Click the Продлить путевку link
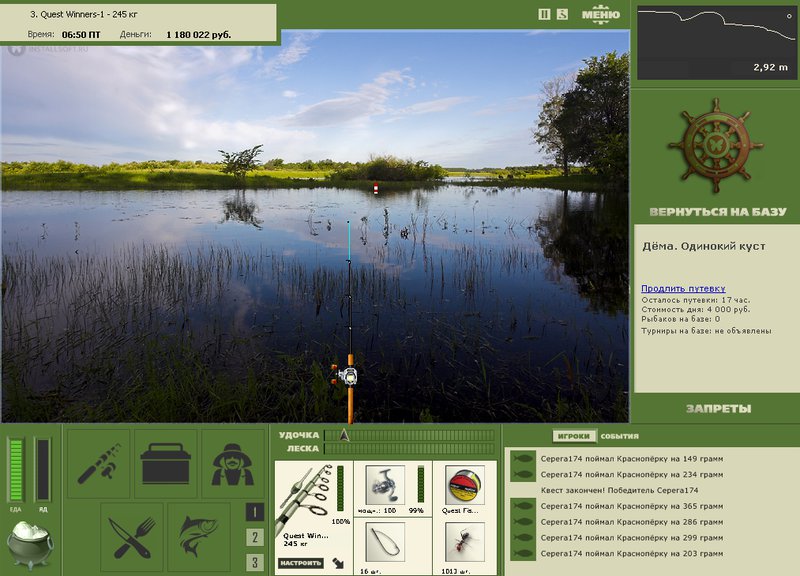Image resolution: width=800 pixels, height=576 pixels. coord(683,288)
